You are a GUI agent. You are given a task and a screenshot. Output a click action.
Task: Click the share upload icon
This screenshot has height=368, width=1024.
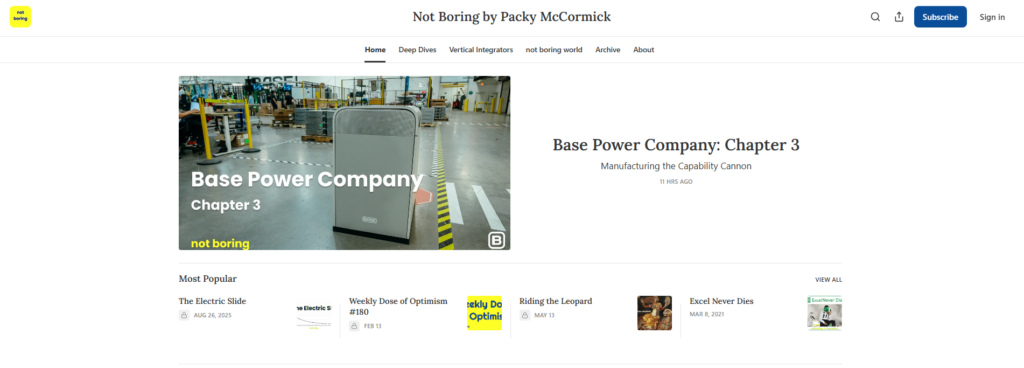pos(899,17)
